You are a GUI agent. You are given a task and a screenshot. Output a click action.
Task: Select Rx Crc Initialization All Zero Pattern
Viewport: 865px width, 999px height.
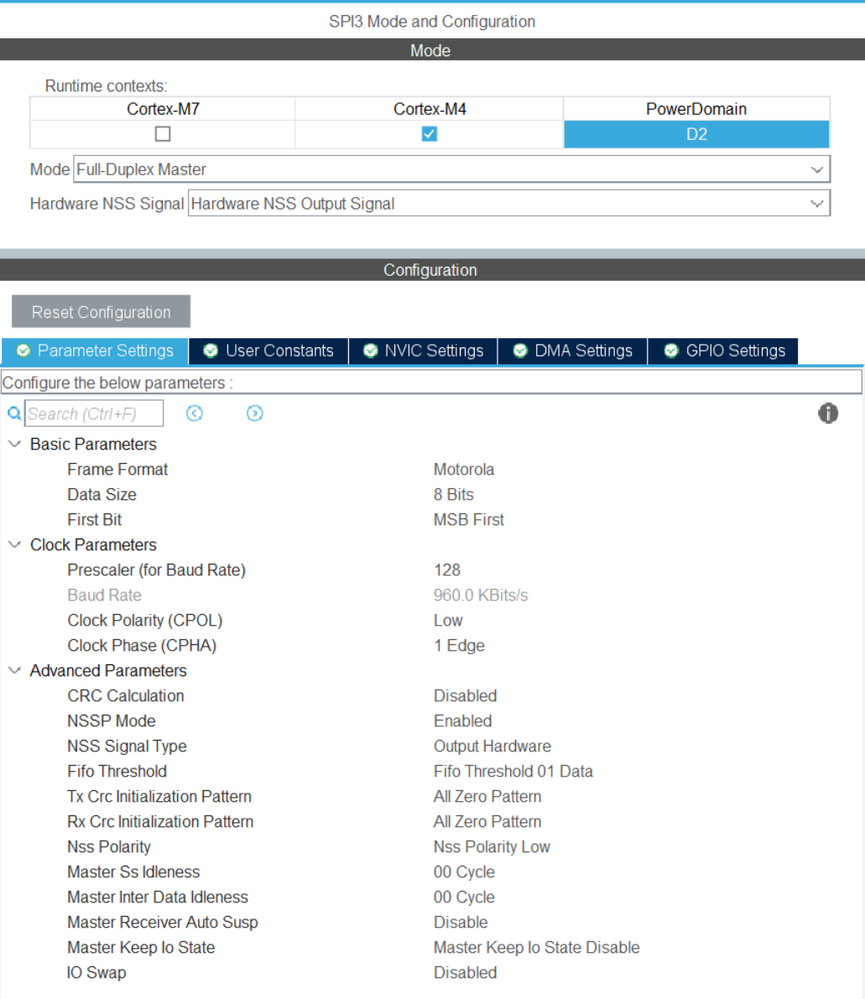[487, 822]
